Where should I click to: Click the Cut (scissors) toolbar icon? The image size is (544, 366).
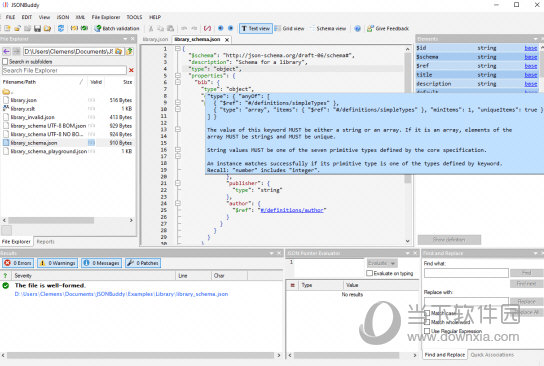(151, 28)
